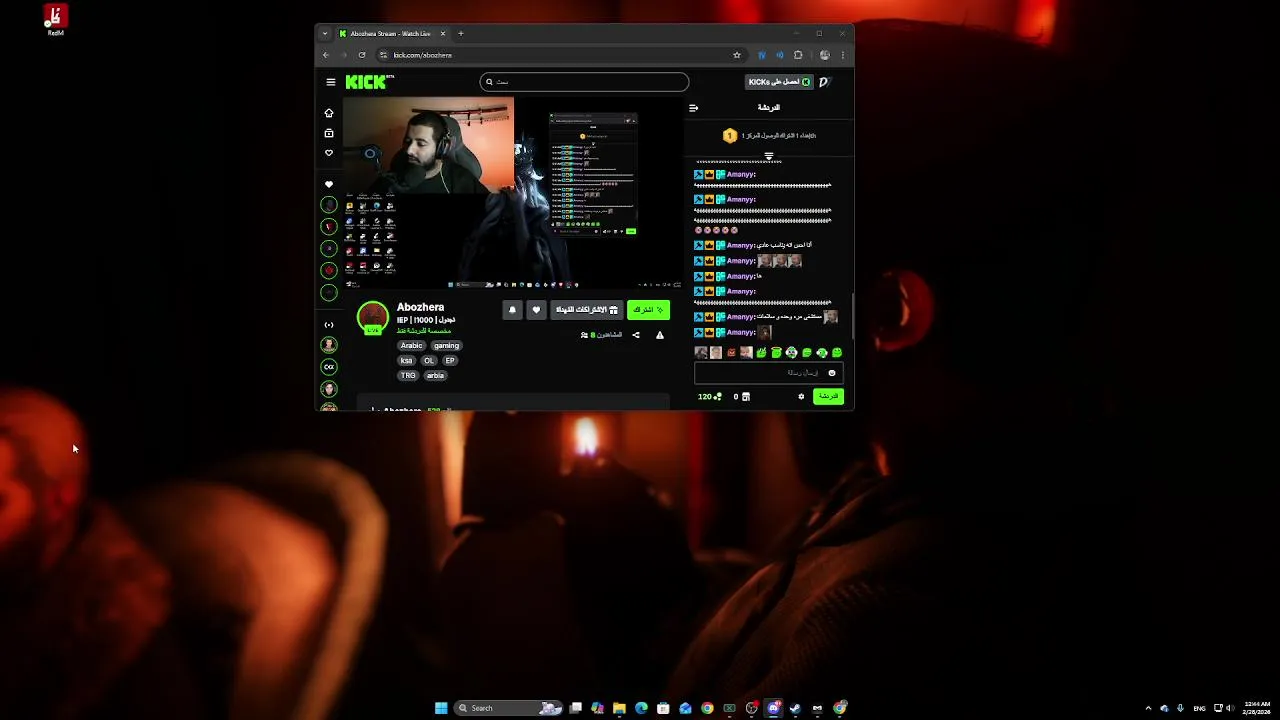
Task: Click the chat message input field
Action: 769,373
